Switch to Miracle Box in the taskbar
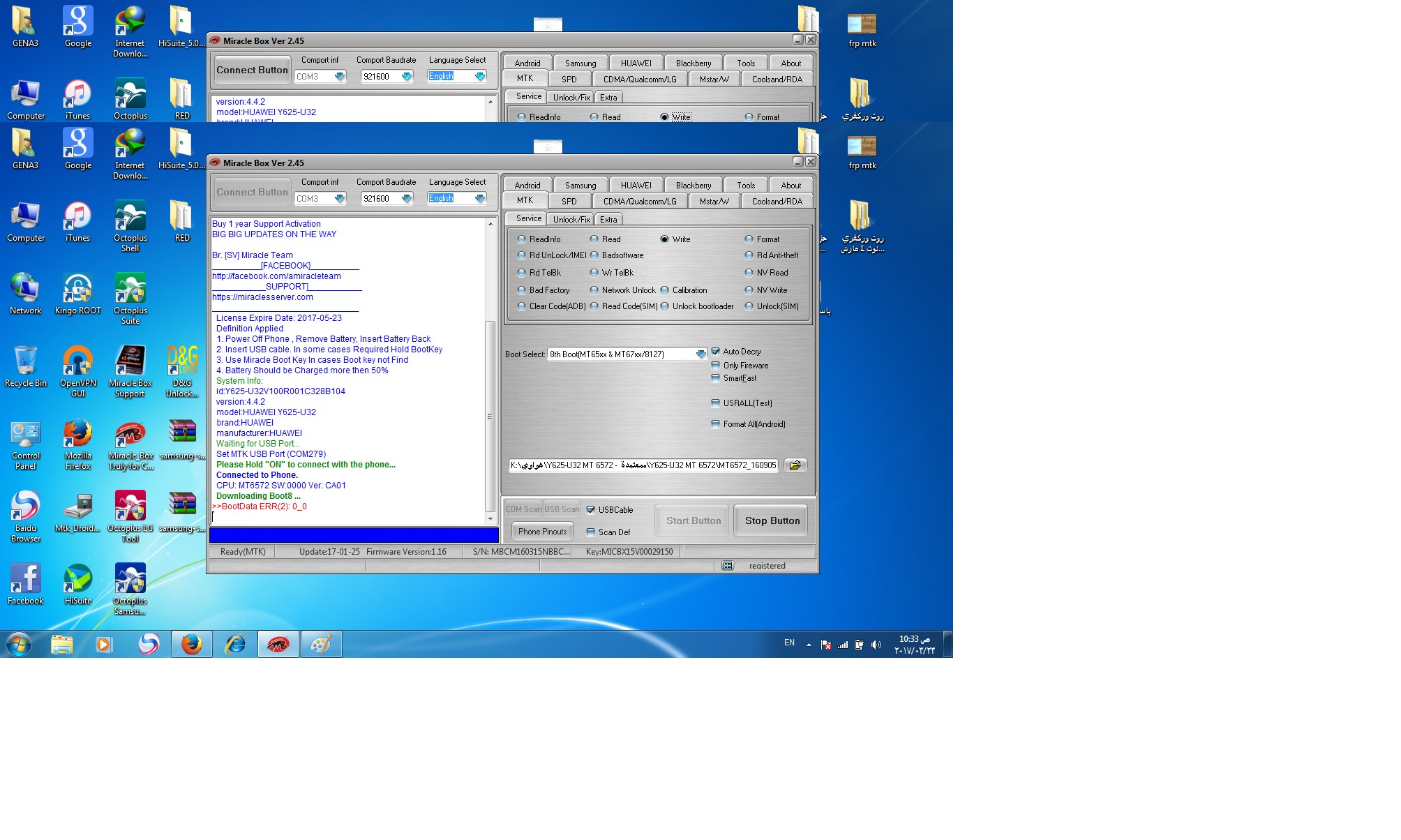1401x840 pixels. coord(278,644)
